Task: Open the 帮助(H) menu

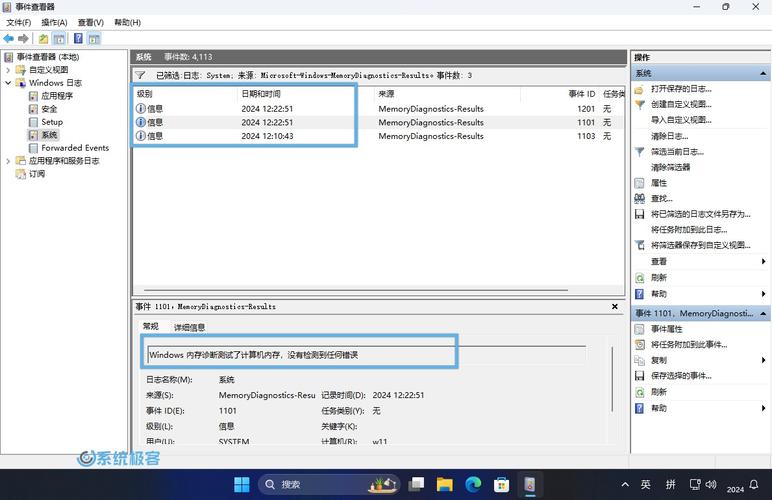Action: (128, 23)
